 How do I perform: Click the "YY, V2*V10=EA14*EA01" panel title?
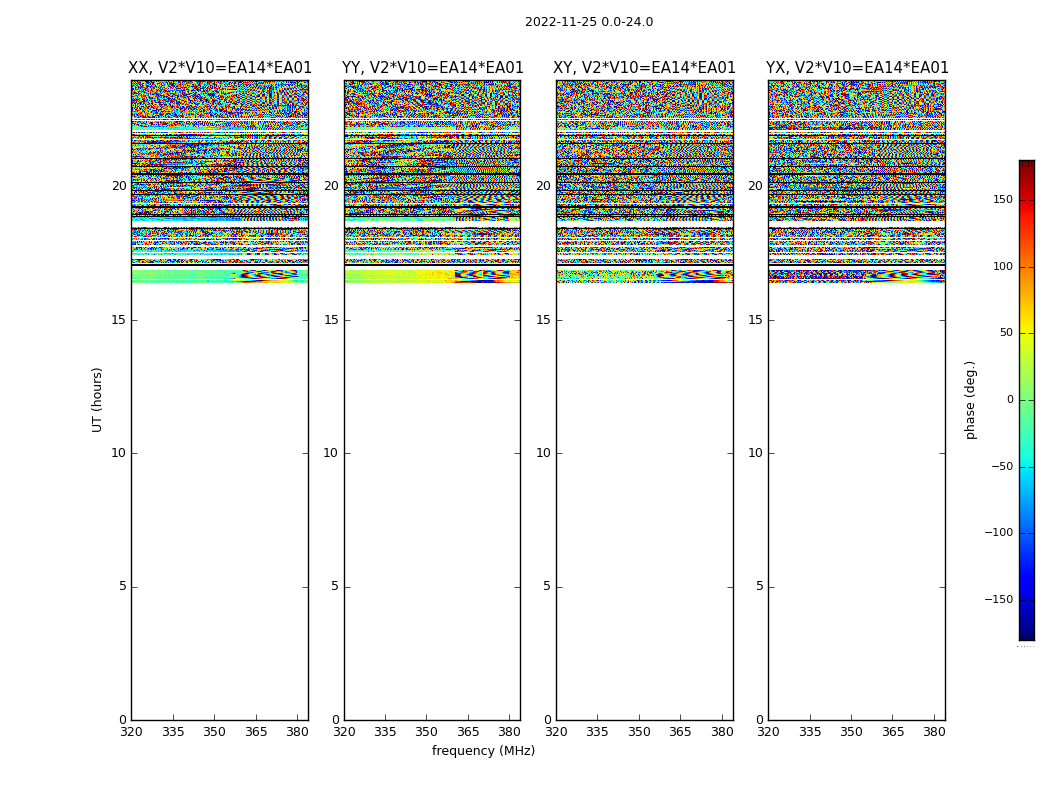(x=433, y=68)
